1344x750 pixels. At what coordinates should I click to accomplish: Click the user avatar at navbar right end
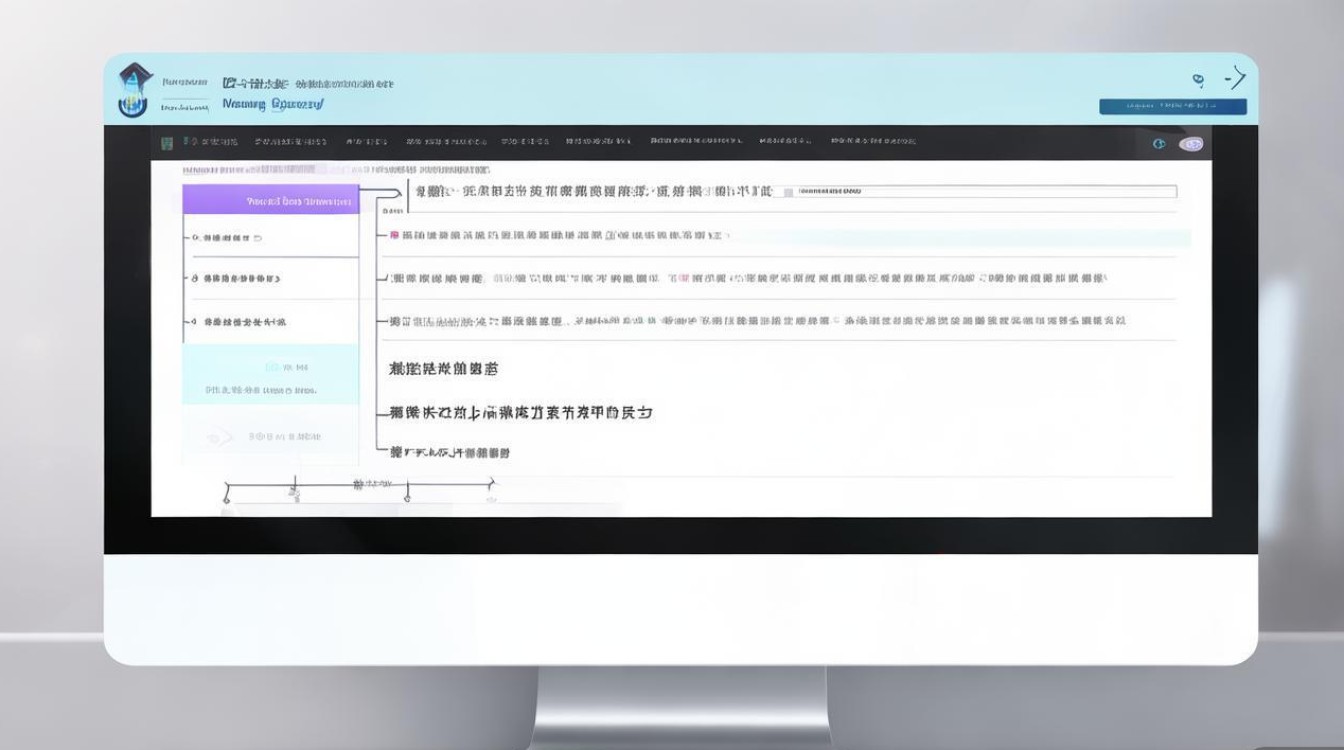(1191, 143)
